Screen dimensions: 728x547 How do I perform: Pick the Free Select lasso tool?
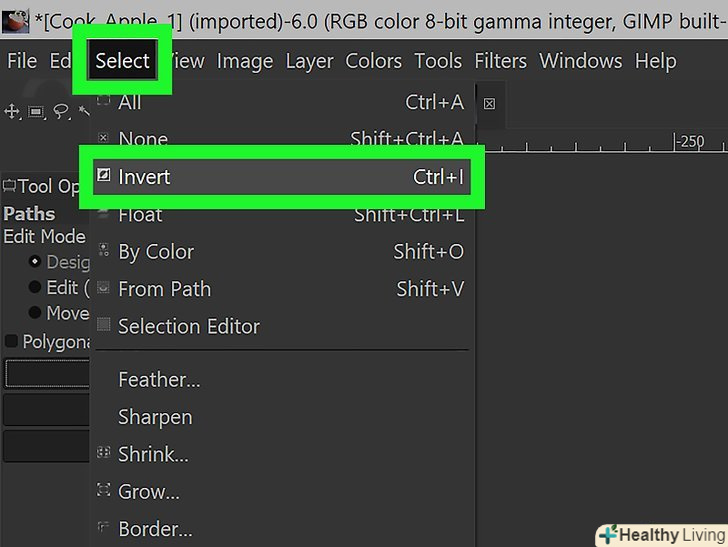tap(60, 111)
